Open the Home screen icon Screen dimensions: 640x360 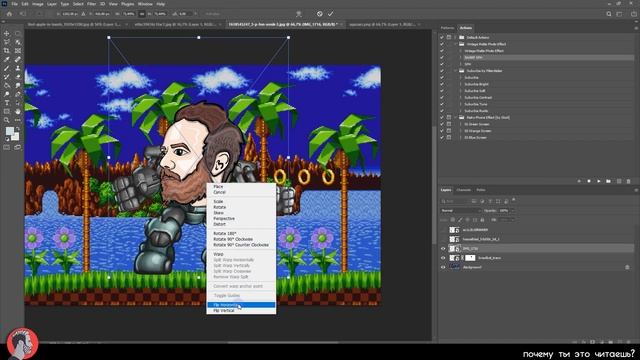[x=9, y=14]
